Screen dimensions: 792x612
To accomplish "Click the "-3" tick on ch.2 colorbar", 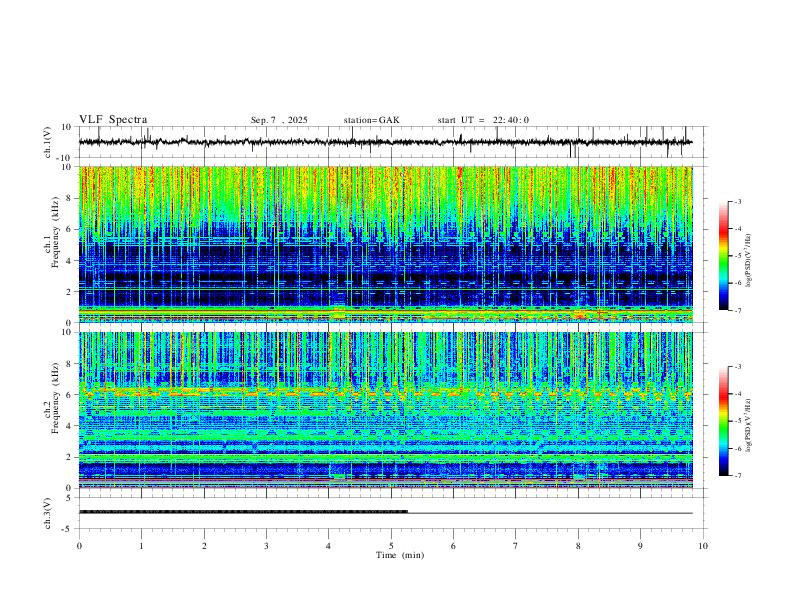I will (x=737, y=367).
